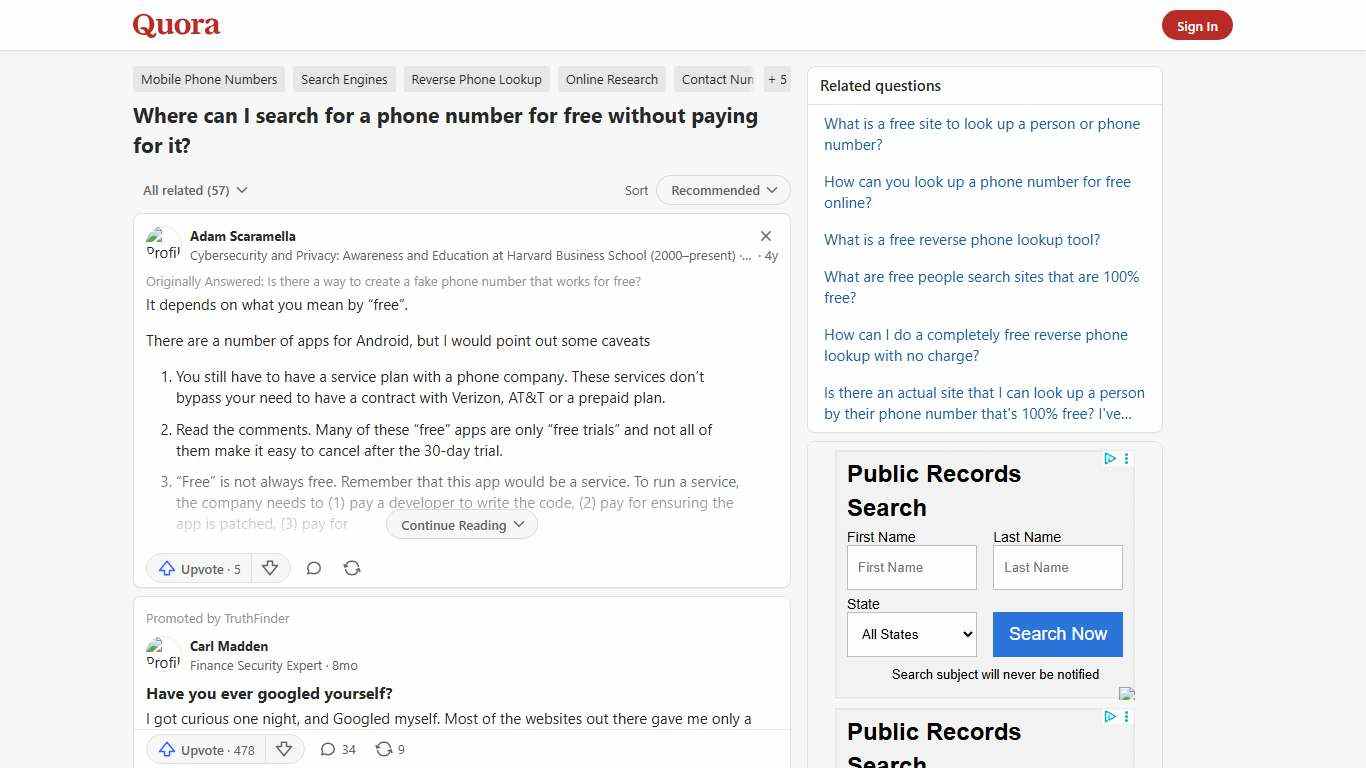The height and width of the screenshot is (768, 1366).
Task: Click the Sign In button
Action: [x=1197, y=25]
